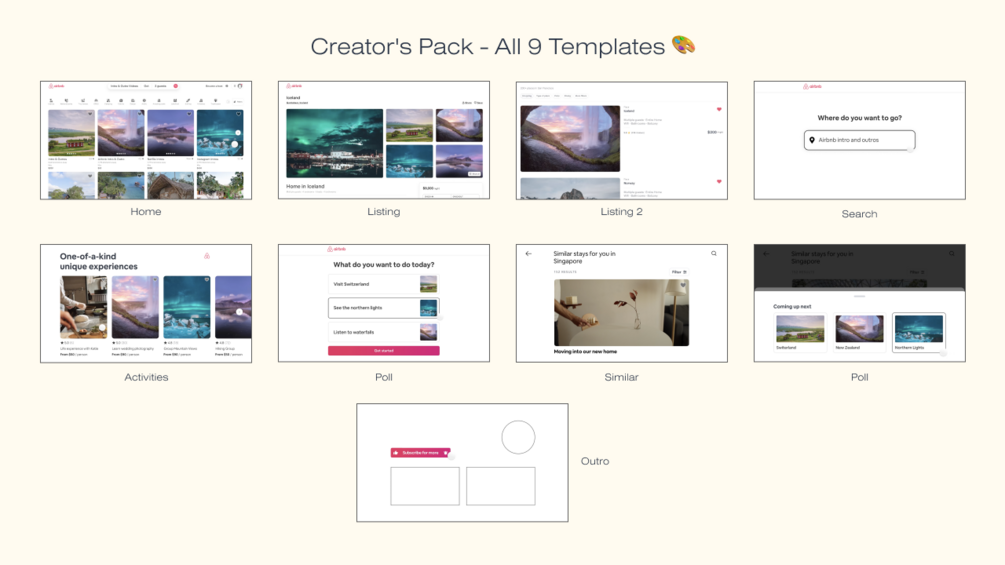1005x565 pixels.
Task: Click the Coming up next heading
Action: pos(792,306)
